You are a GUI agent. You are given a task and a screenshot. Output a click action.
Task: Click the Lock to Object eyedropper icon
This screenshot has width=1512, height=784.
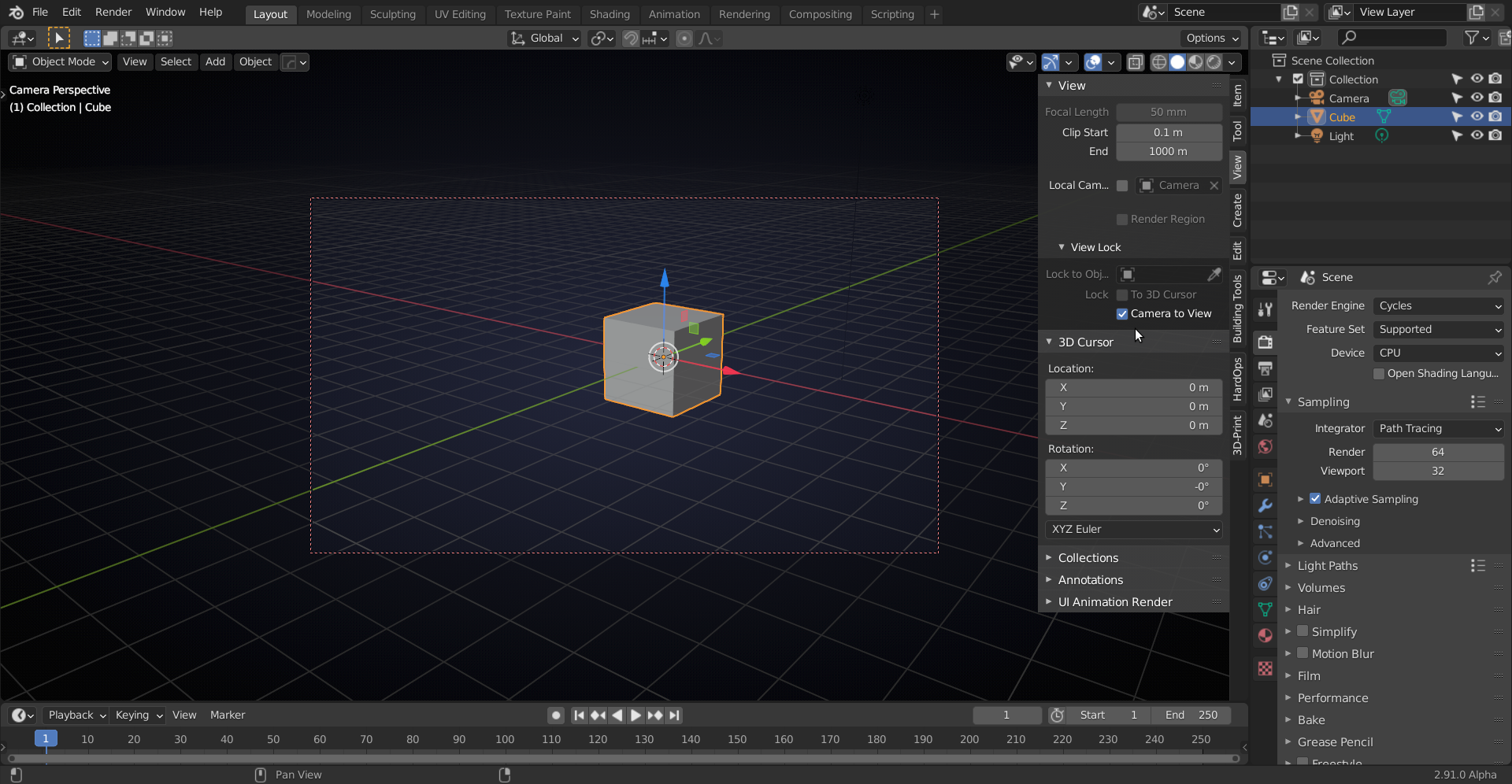pyautogui.click(x=1214, y=274)
